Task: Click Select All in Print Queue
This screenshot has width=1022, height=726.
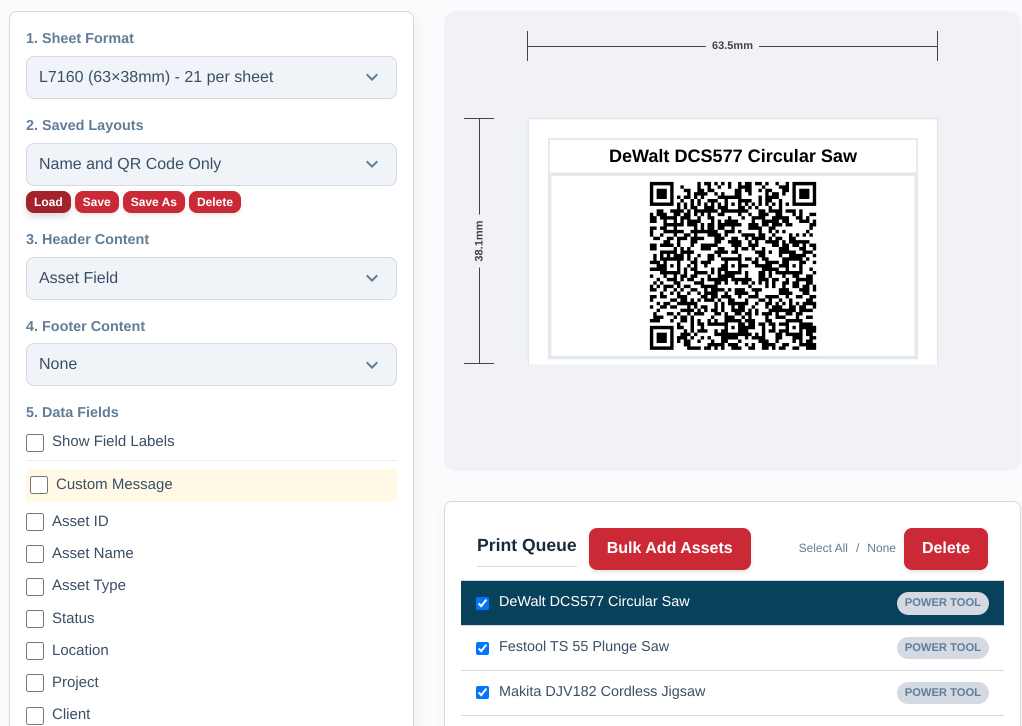Action: coord(823,548)
